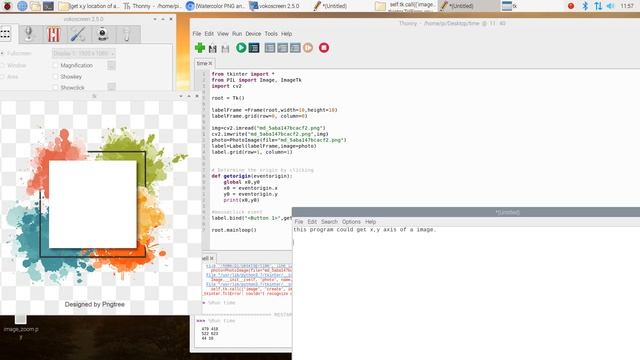Open the video player tab in vokoscreen
This screenshot has height=360, width=640.
(54, 34)
